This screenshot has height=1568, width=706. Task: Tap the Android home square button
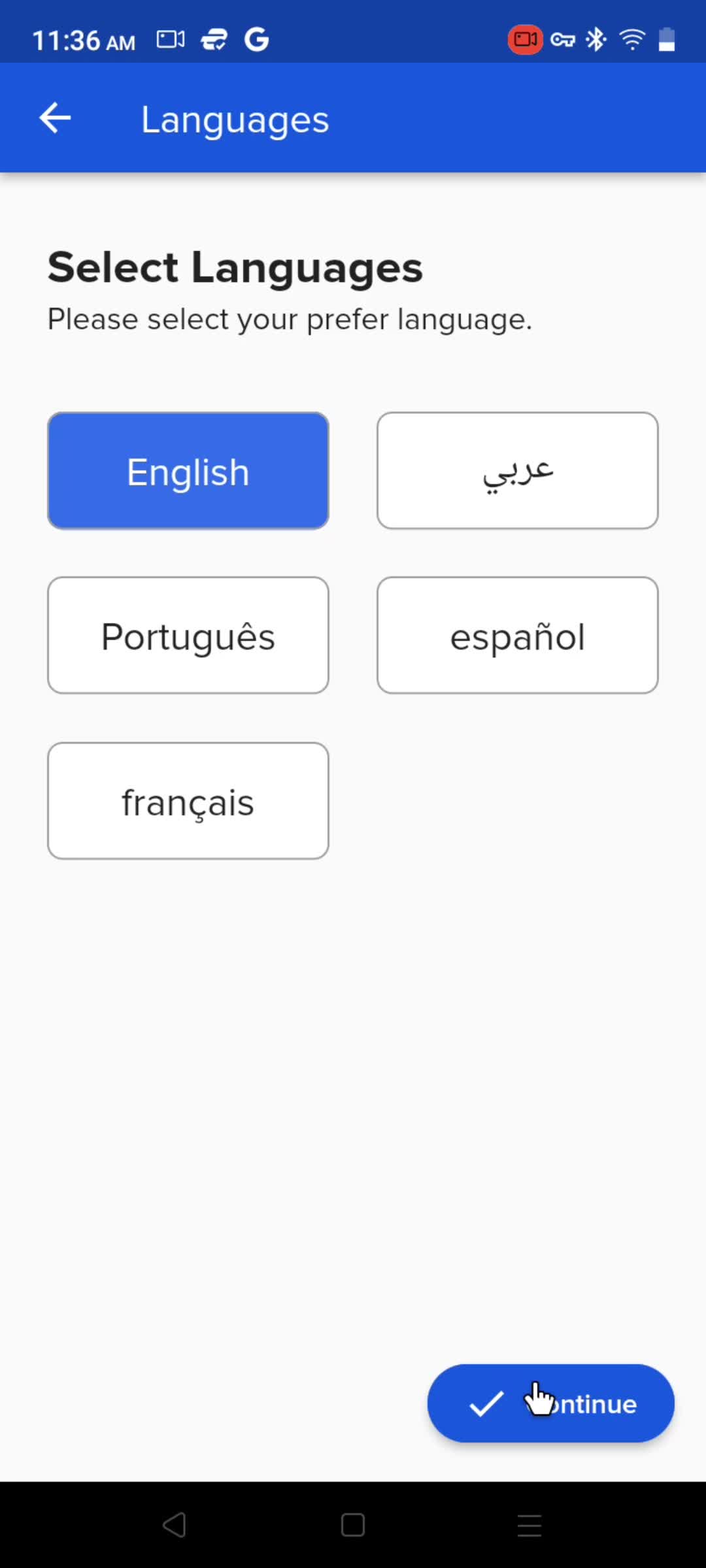(x=353, y=1525)
